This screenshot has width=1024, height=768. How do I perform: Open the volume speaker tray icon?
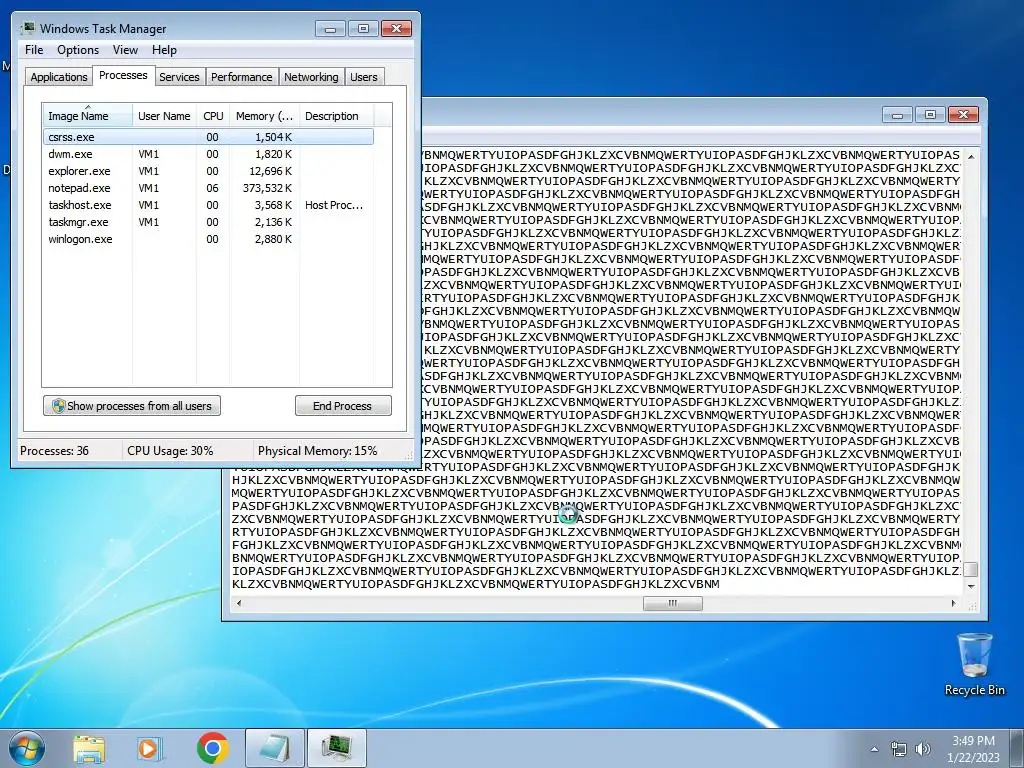[x=922, y=749]
